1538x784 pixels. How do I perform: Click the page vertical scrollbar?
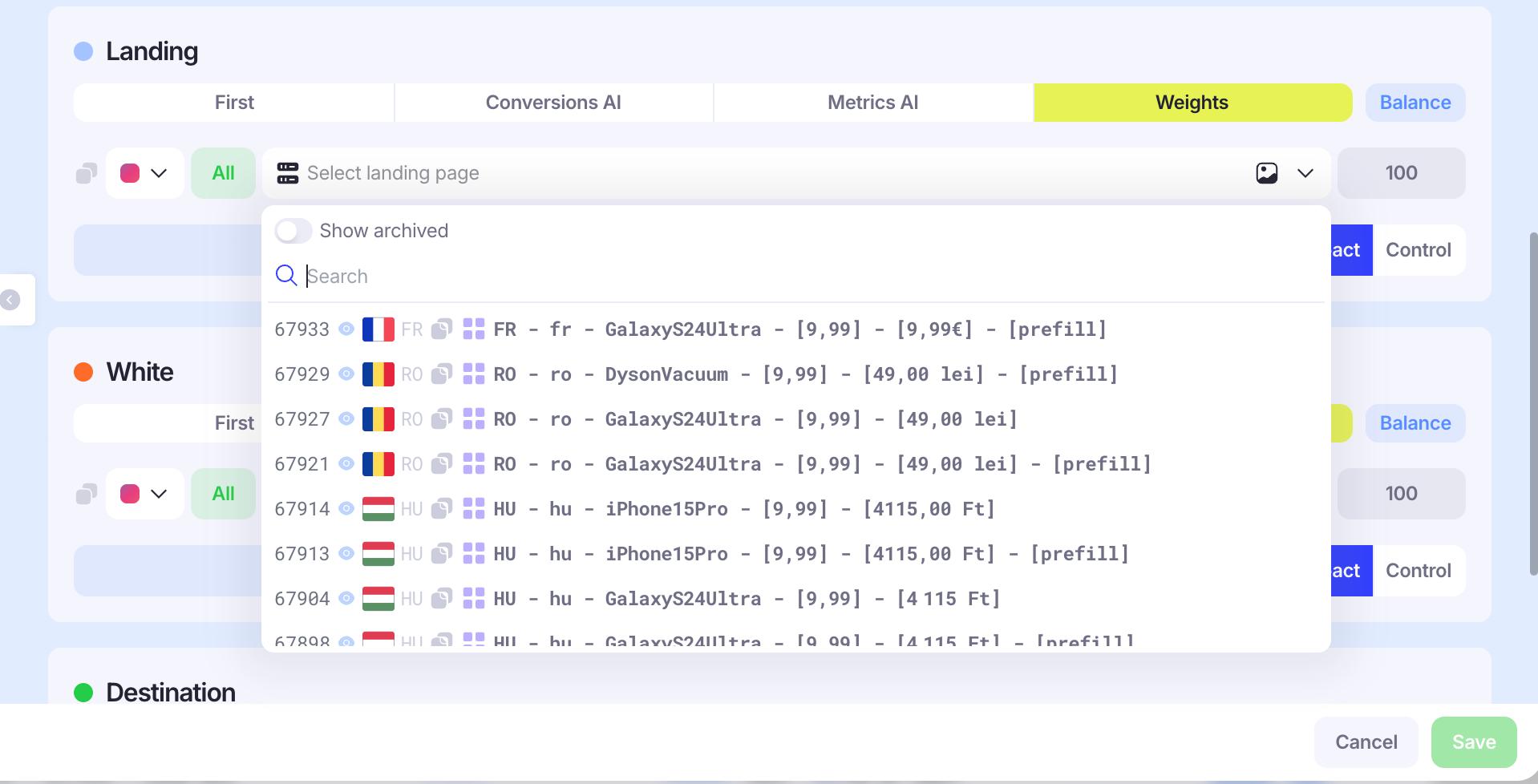(x=1533, y=403)
